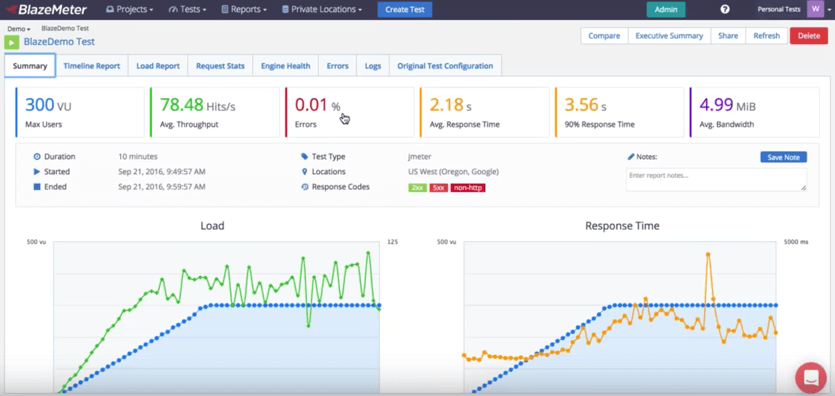The image size is (835, 396).
Task: Click the green dip point in Load chart
Action: tap(308, 325)
